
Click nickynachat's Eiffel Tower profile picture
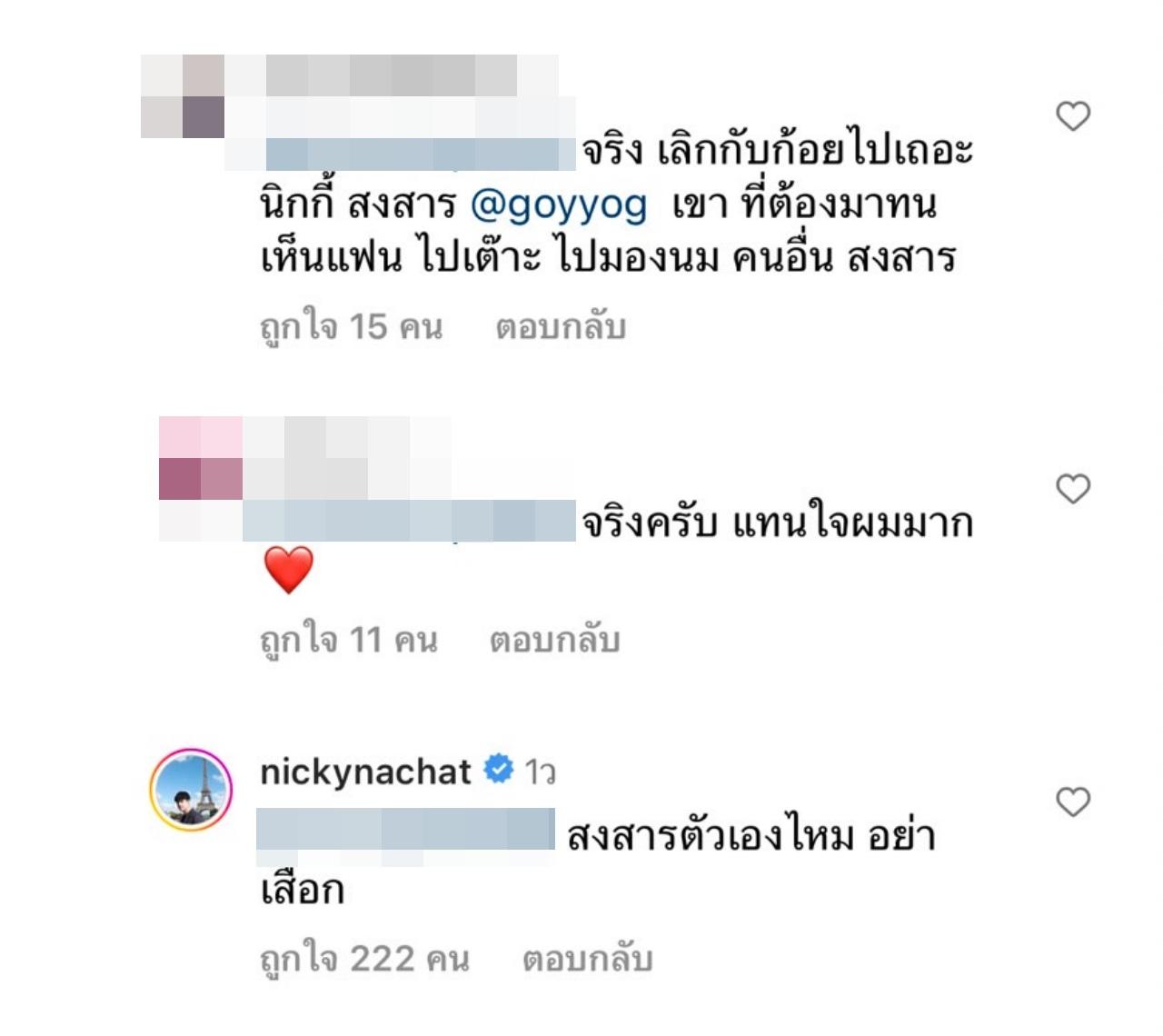pos(191,791)
